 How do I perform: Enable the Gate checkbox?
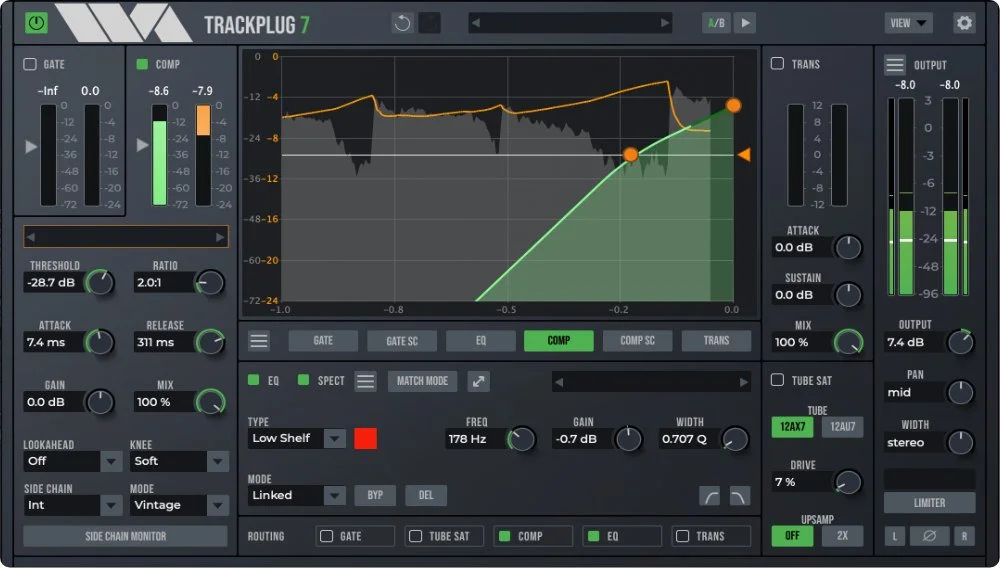coord(30,64)
